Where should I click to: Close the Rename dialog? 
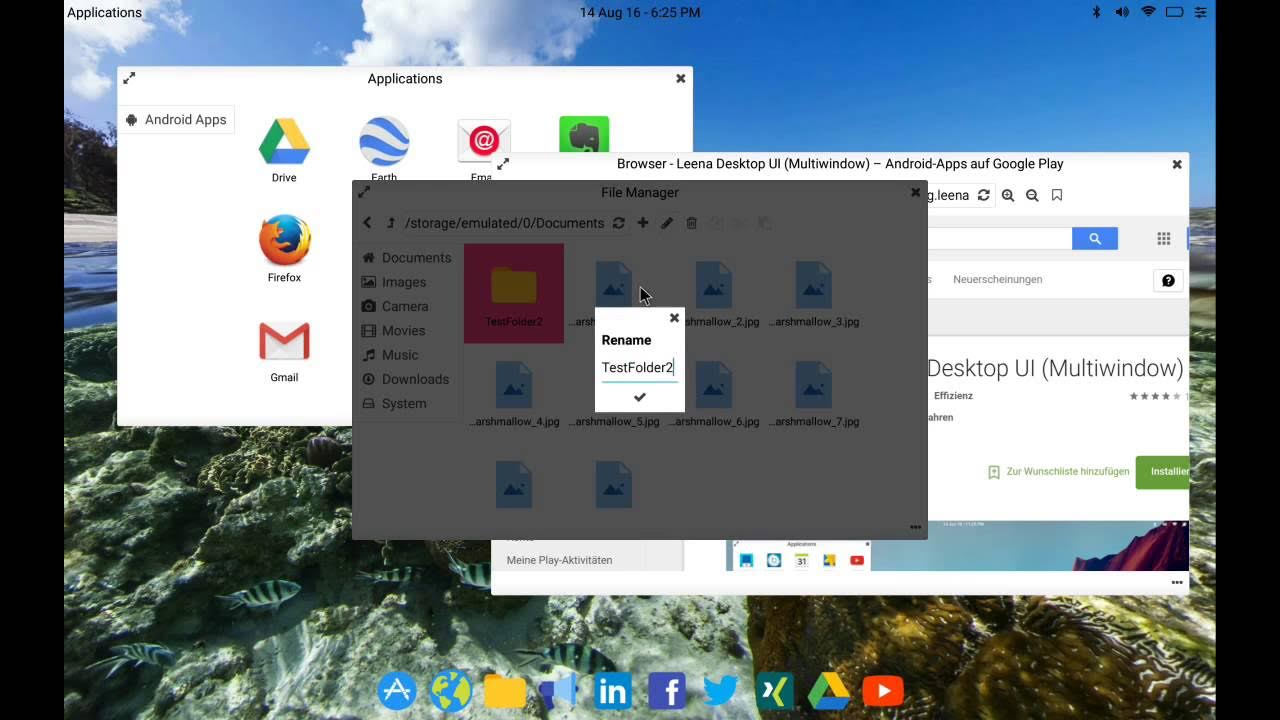click(674, 318)
